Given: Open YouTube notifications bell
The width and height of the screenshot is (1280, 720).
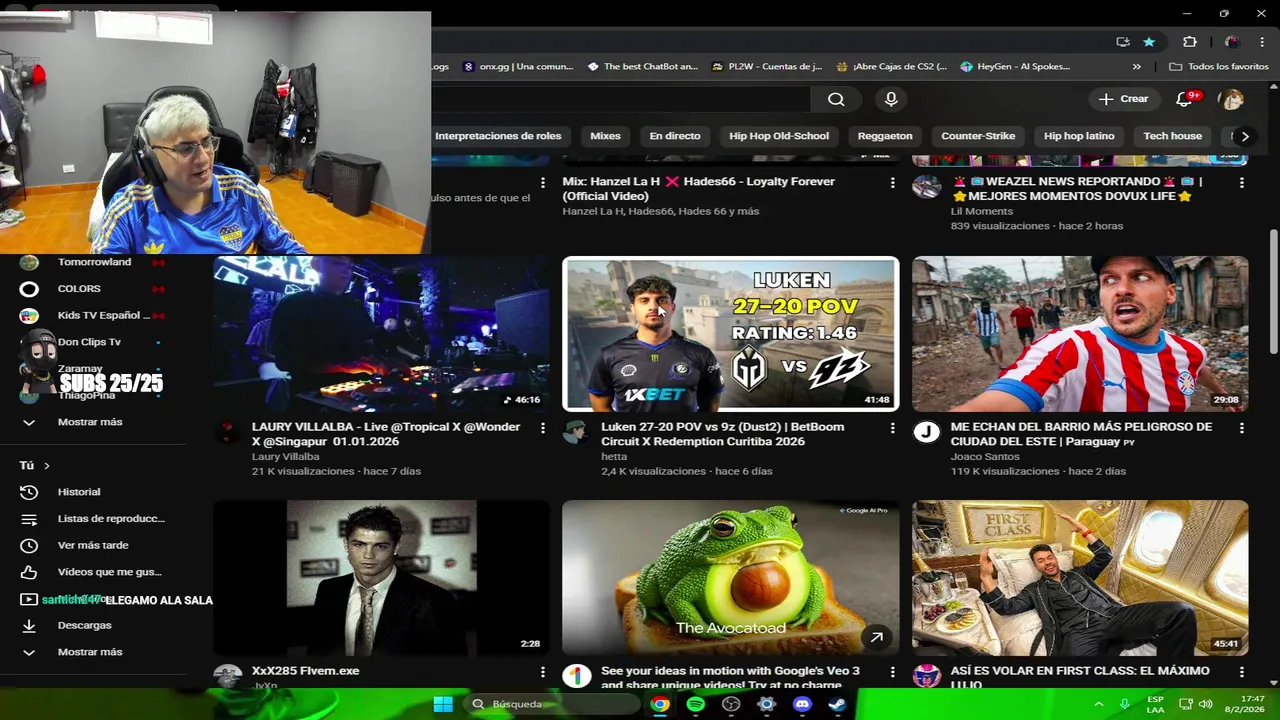Looking at the screenshot, I should pos(1184,99).
